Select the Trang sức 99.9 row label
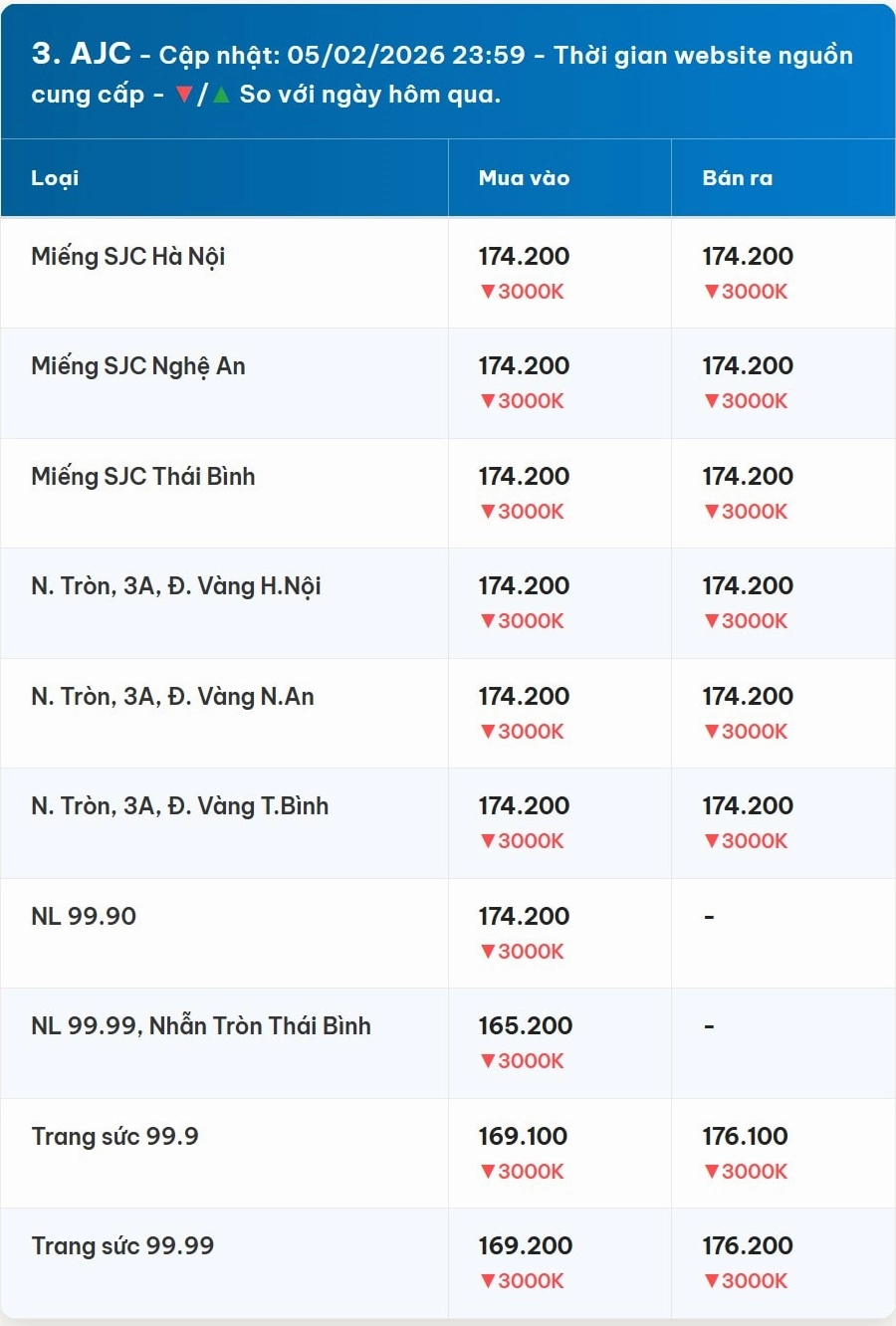Image resolution: width=896 pixels, height=1326 pixels. pyautogui.click(x=114, y=1136)
